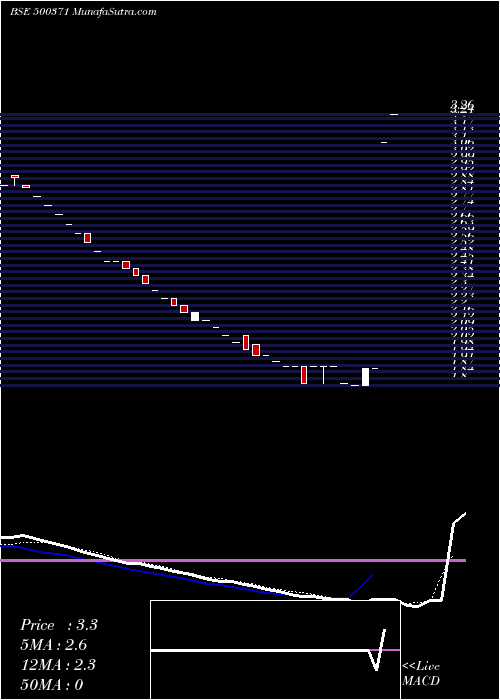The width and height of the screenshot is (500, 700).
Task: Click the tall white candlestick near chart bottom
Action: (365, 377)
